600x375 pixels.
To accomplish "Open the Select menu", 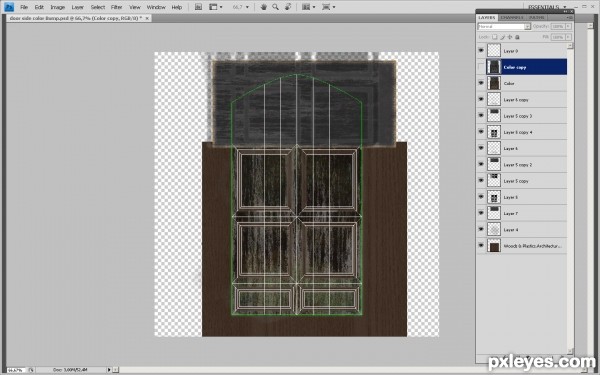I will click(98, 7).
